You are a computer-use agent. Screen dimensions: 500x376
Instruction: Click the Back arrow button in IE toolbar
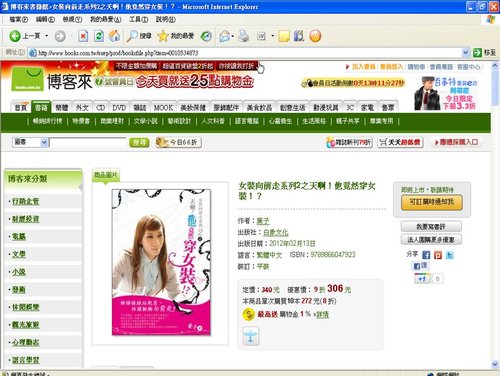pyautogui.click(x=15, y=36)
